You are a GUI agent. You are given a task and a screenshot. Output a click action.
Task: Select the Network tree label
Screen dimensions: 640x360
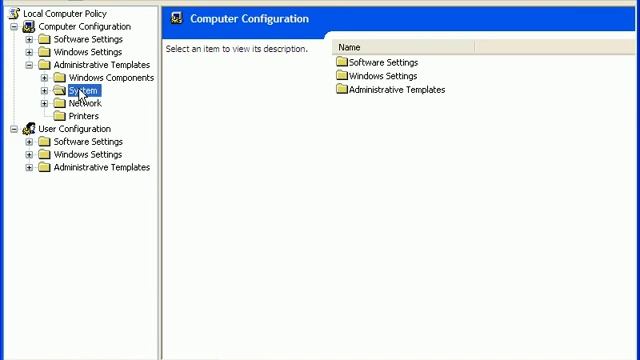pyautogui.click(x=85, y=103)
